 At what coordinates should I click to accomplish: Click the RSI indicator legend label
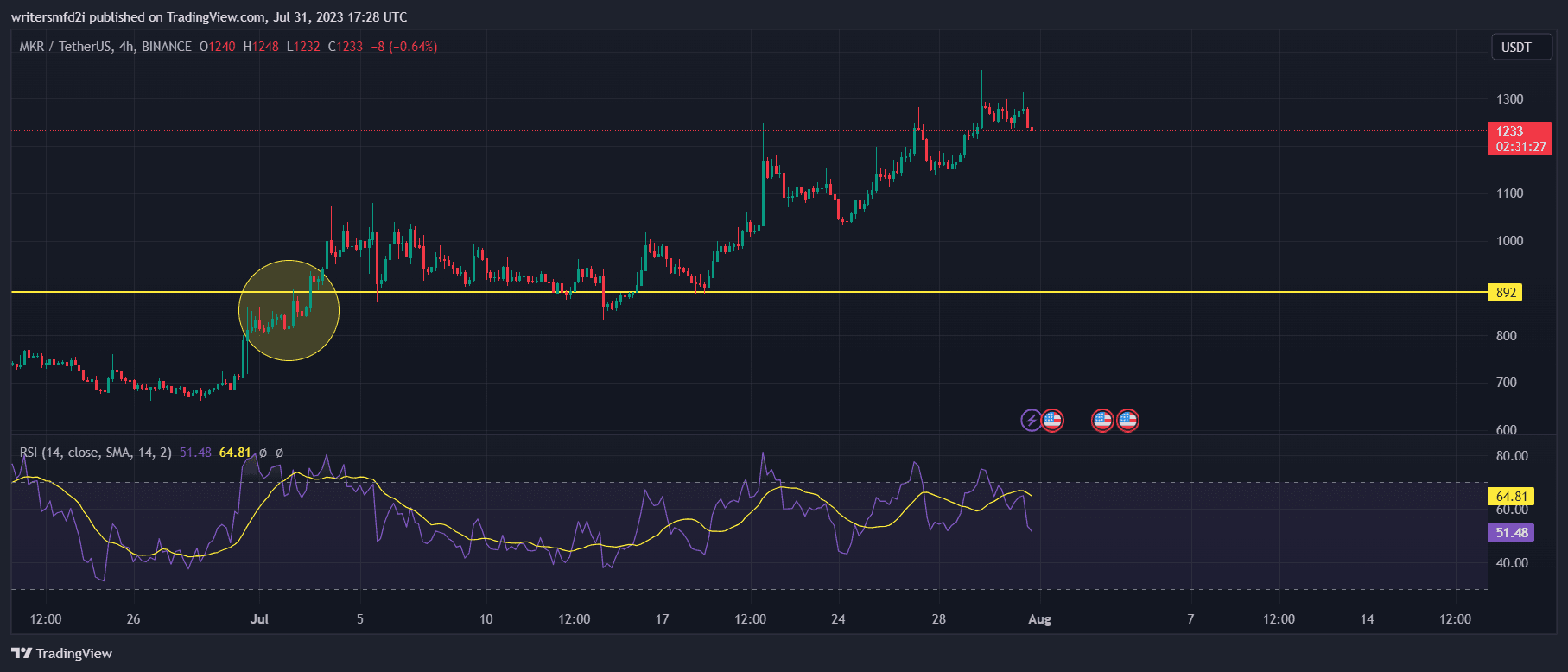(95, 453)
